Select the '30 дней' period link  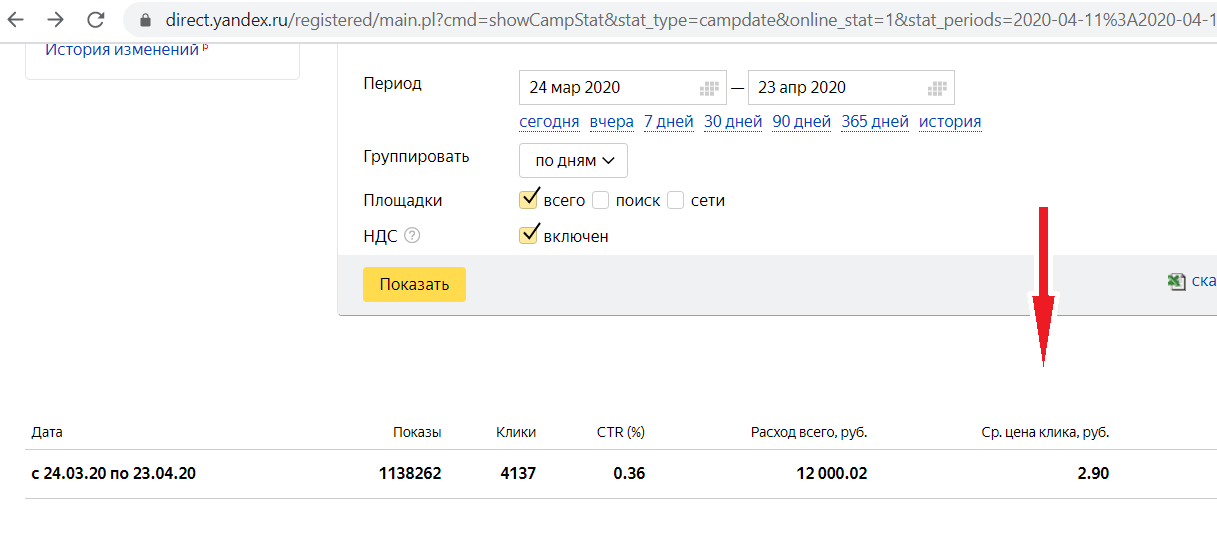tap(733, 122)
